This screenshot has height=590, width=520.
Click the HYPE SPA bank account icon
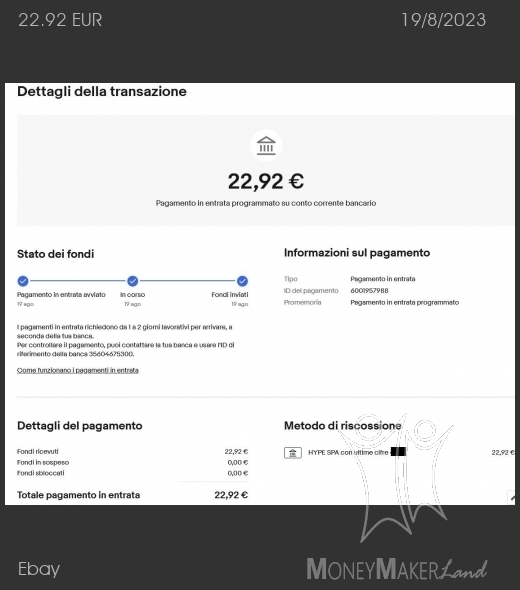(x=293, y=453)
